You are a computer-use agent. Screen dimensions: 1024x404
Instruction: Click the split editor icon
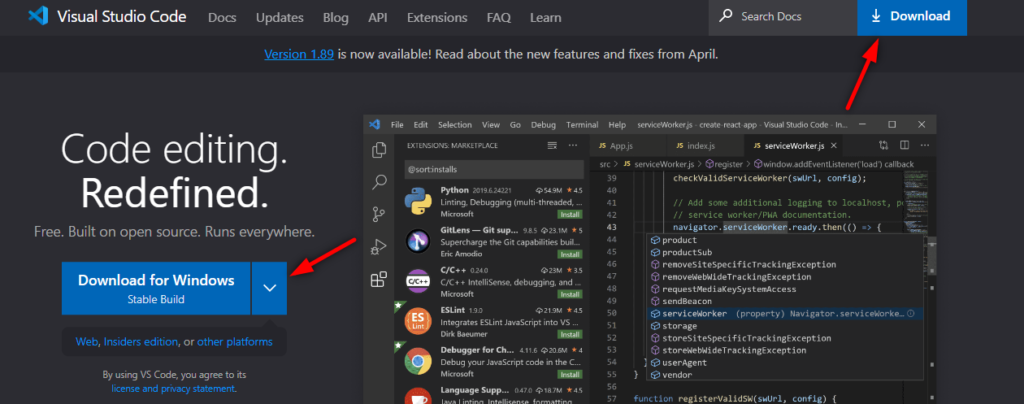point(904,146)
